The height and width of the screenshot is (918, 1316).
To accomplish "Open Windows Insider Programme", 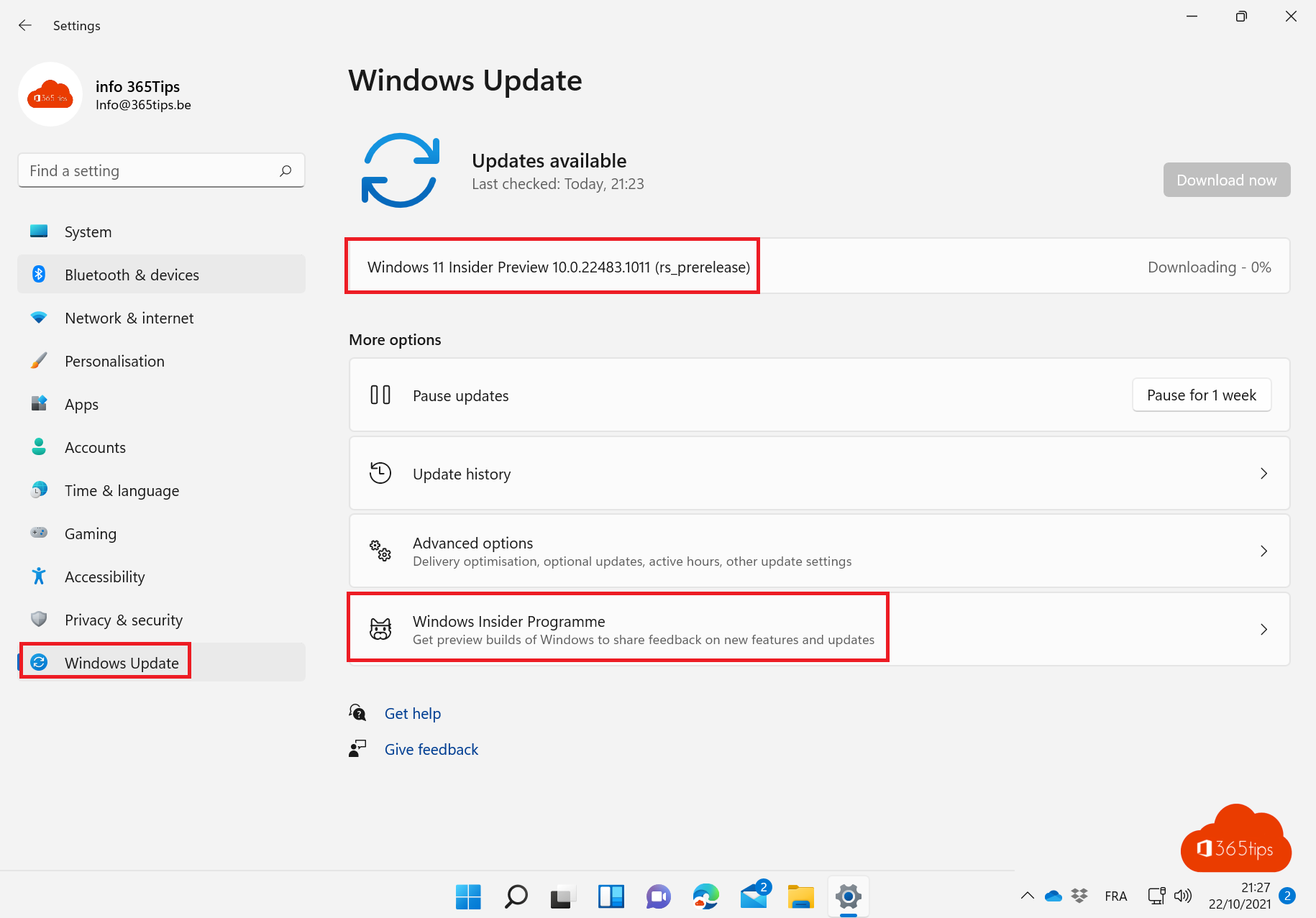I will click(x=819, y=629).
